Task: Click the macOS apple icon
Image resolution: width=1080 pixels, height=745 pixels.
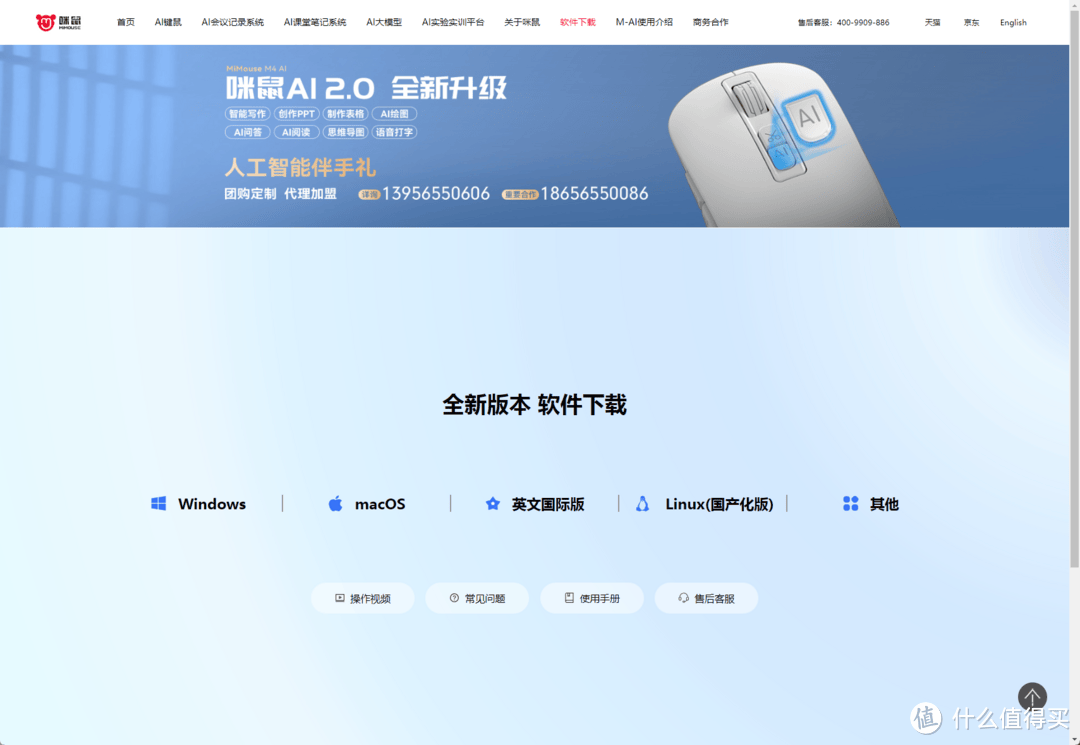Action: coord(336,504)
